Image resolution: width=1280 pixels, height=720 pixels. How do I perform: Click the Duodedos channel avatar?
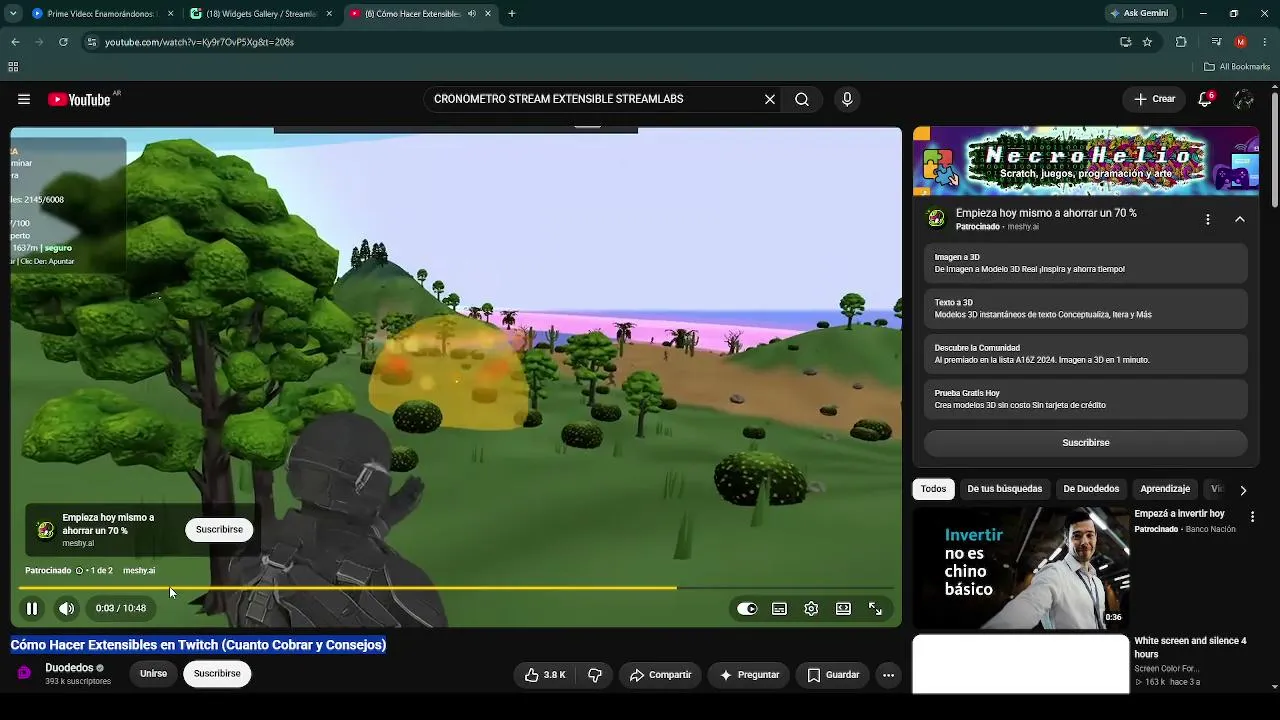click(24, 673)
